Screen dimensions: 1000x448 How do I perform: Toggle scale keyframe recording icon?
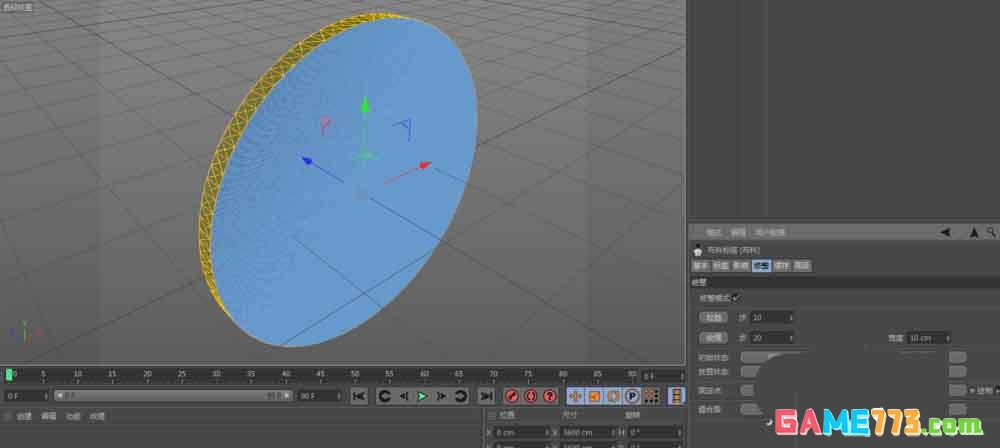click(594, 396)
